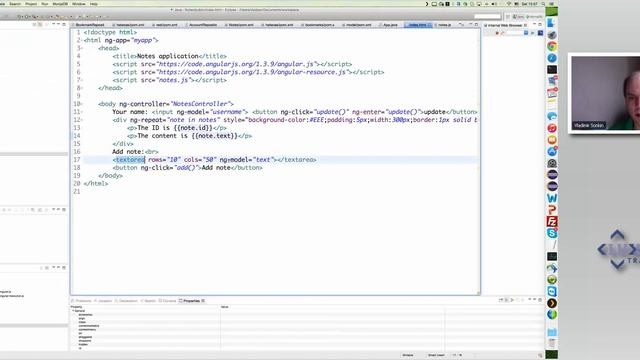640x360 pixels.
Task: Open Messages from the dock
Action: click(x=552, y=117)
